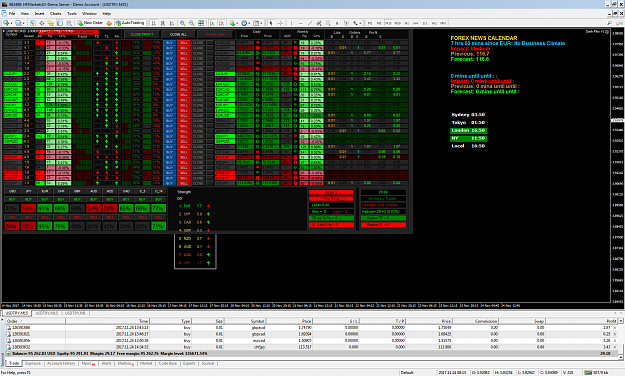Click the red CLOSE LOSS button

point(215,35)
